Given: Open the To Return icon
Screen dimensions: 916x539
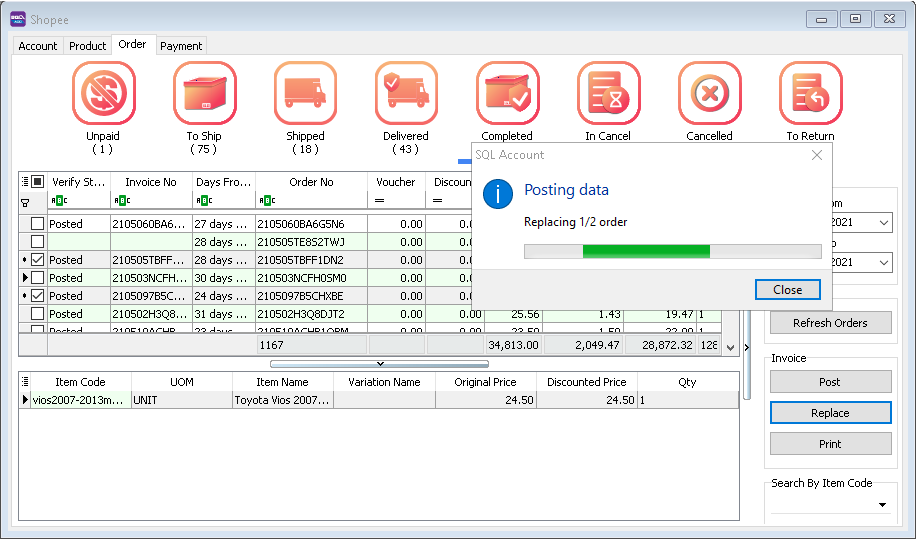Looking at the screenshot, I should pos(810,93).
